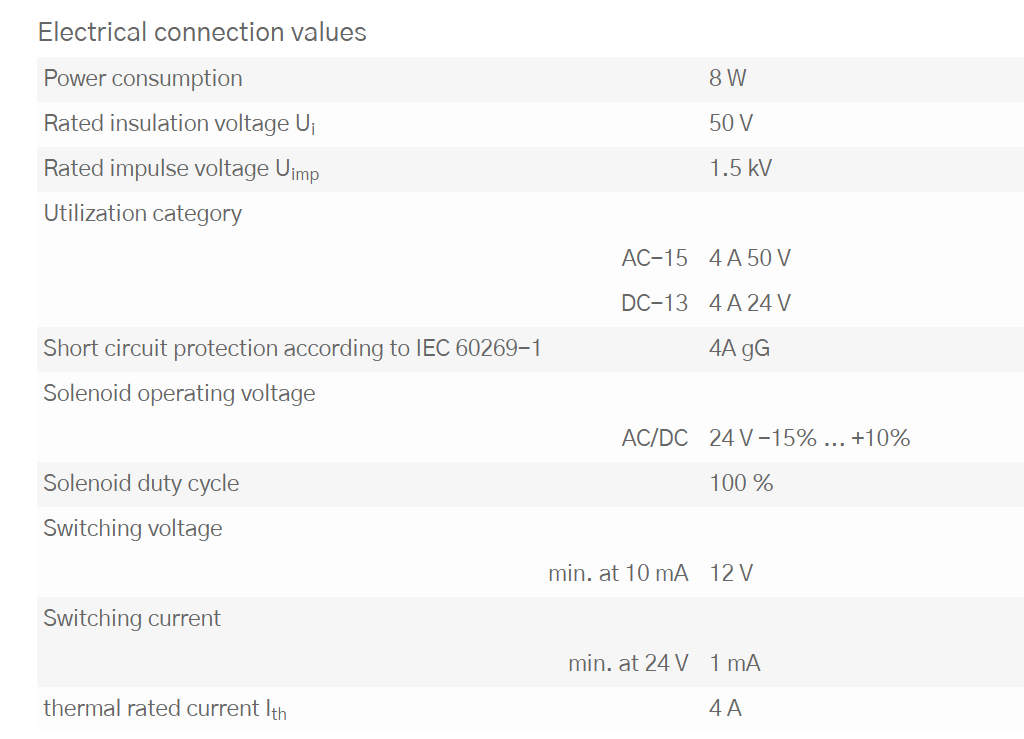1024x739 pixels.
Task: Select the 1.5 kV value
Action: [x=740, y=168]
